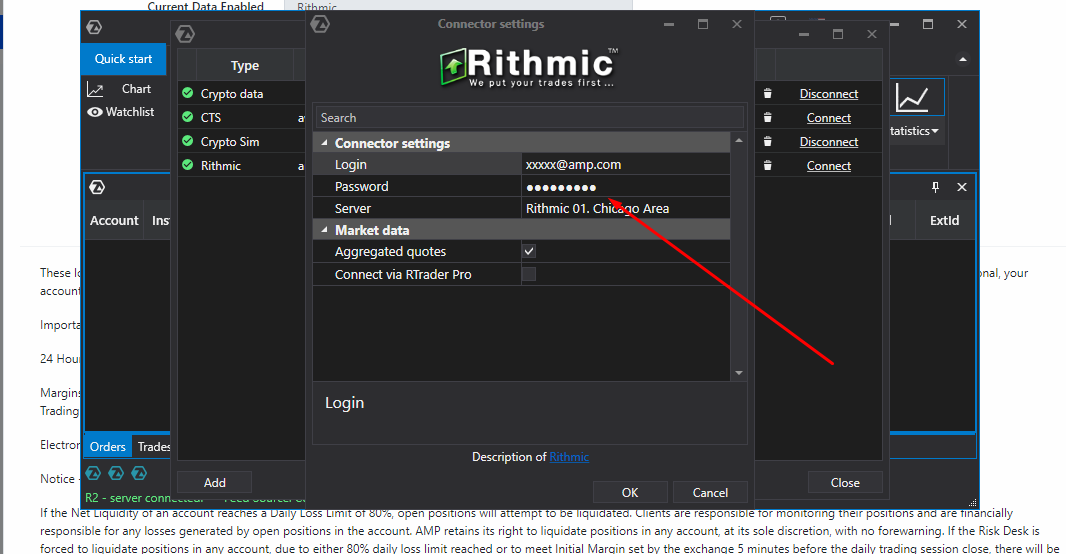1066x554 pixels.
Task: Click the Search field in Connector settings
Action: (x=529, y=118)
